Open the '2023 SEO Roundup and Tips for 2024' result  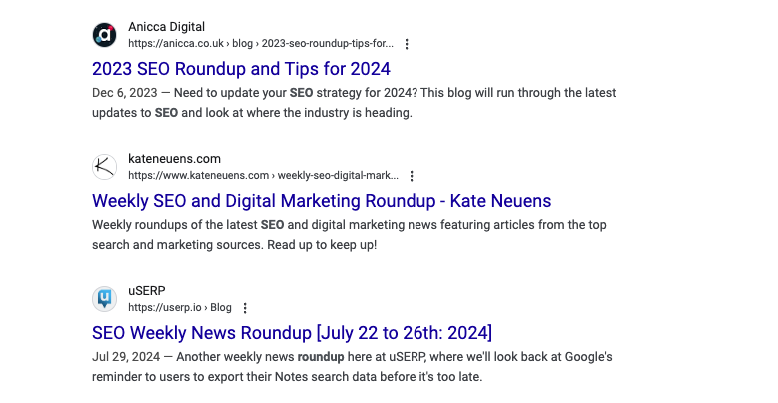point(241,68)
